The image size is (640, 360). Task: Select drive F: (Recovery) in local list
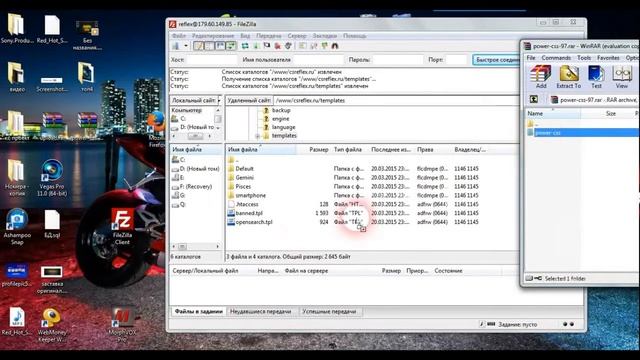(196, 187)
